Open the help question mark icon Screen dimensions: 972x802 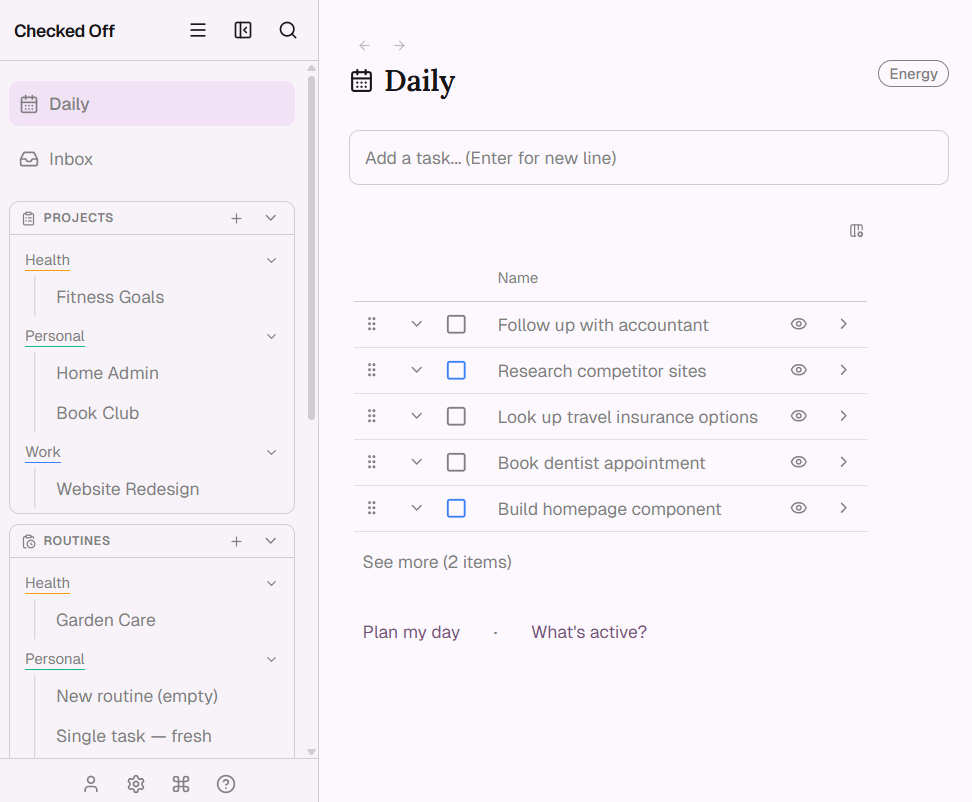click(226, 784)
